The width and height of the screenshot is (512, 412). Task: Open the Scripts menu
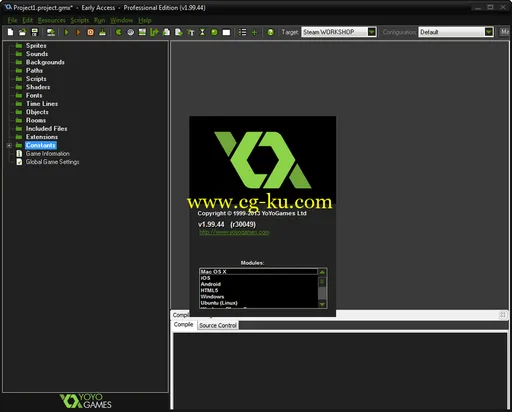[x=80, y=20]
